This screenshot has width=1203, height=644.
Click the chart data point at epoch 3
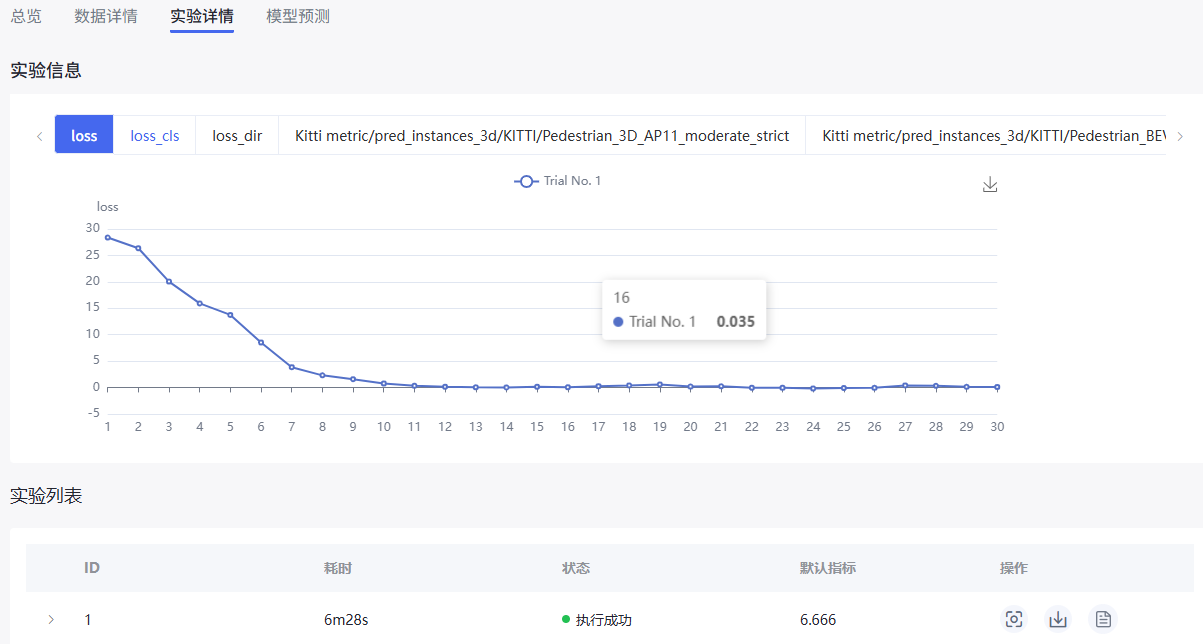(169, 281)
